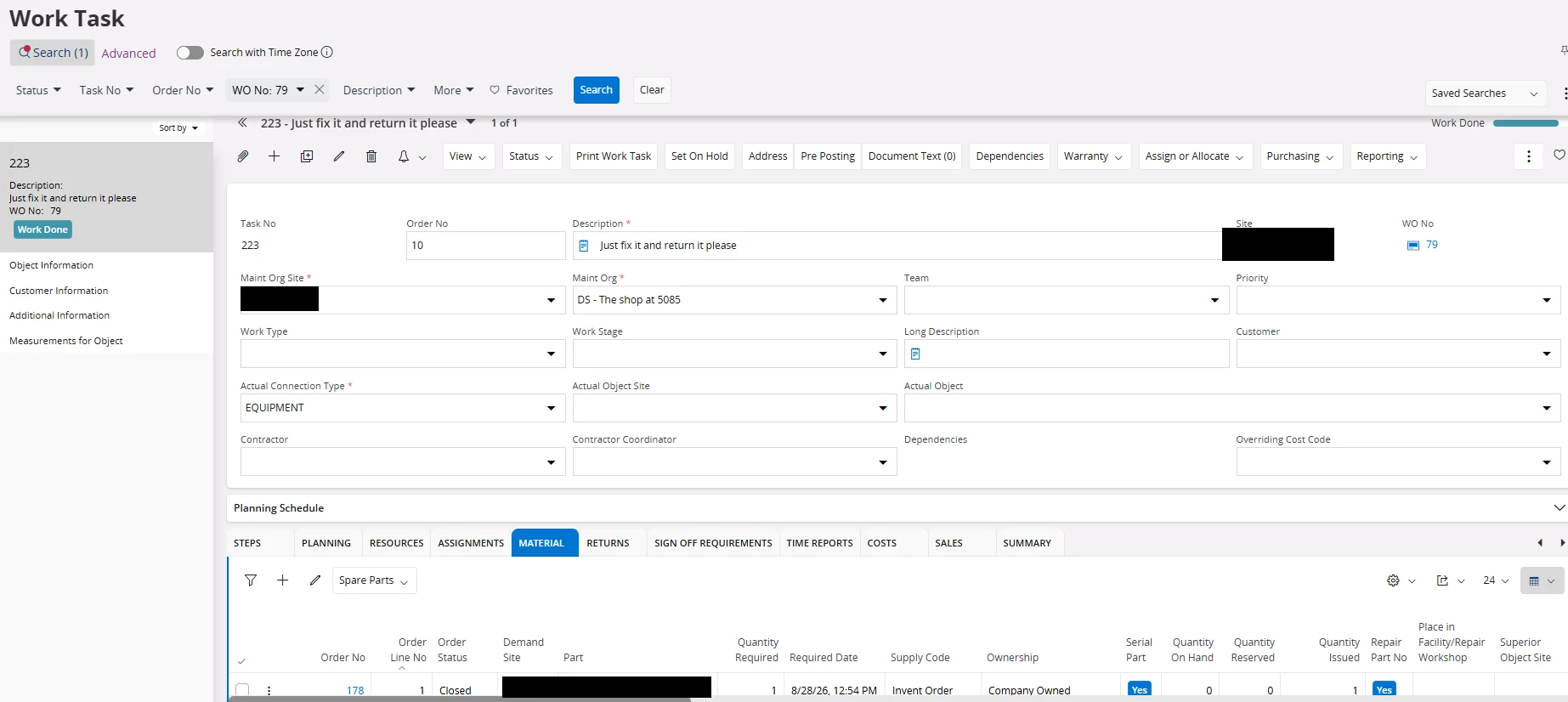Expand the Task No search filter

pos(106,90)
